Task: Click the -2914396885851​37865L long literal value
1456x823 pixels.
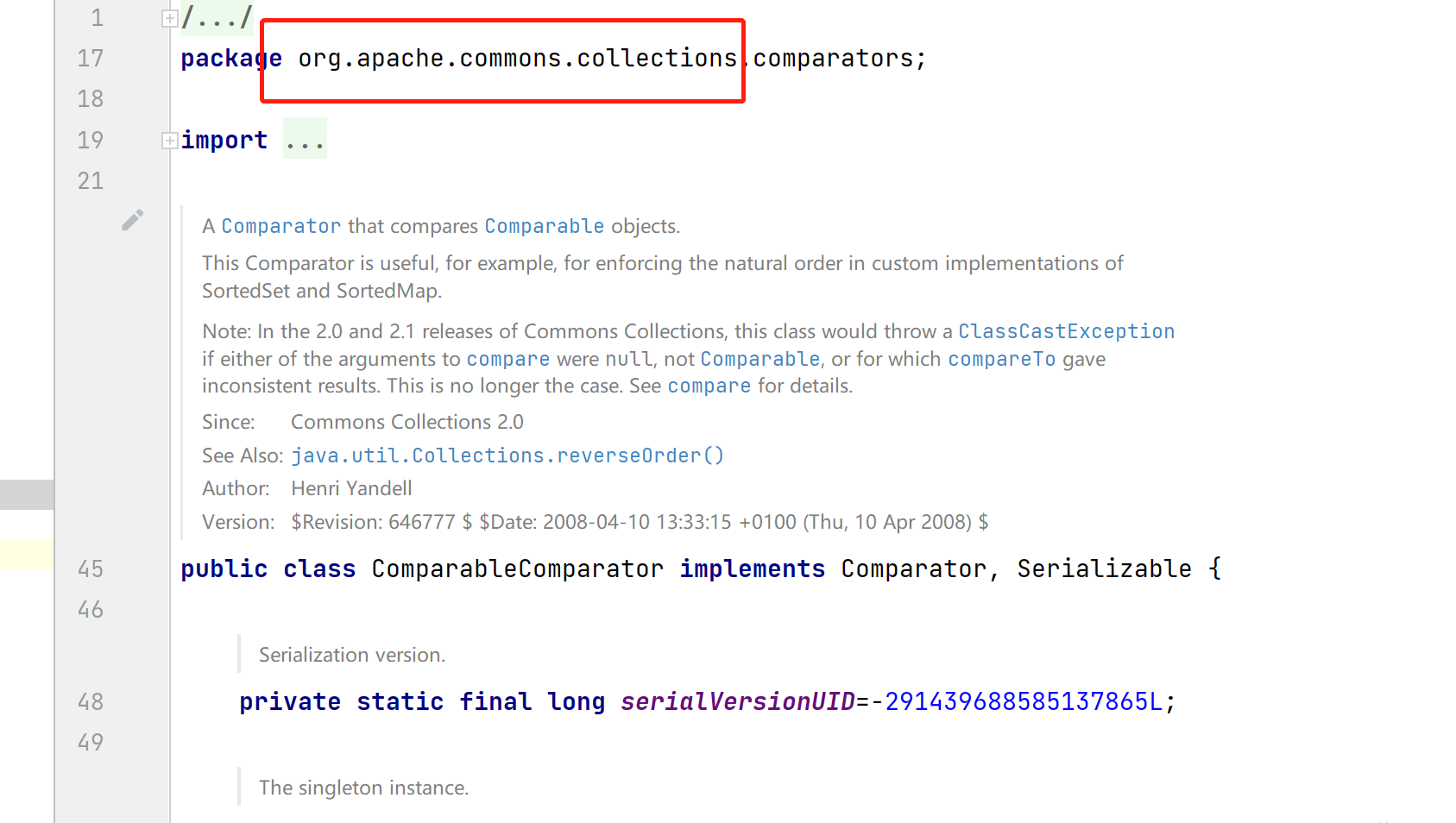Action: (x=1017, y=702)
